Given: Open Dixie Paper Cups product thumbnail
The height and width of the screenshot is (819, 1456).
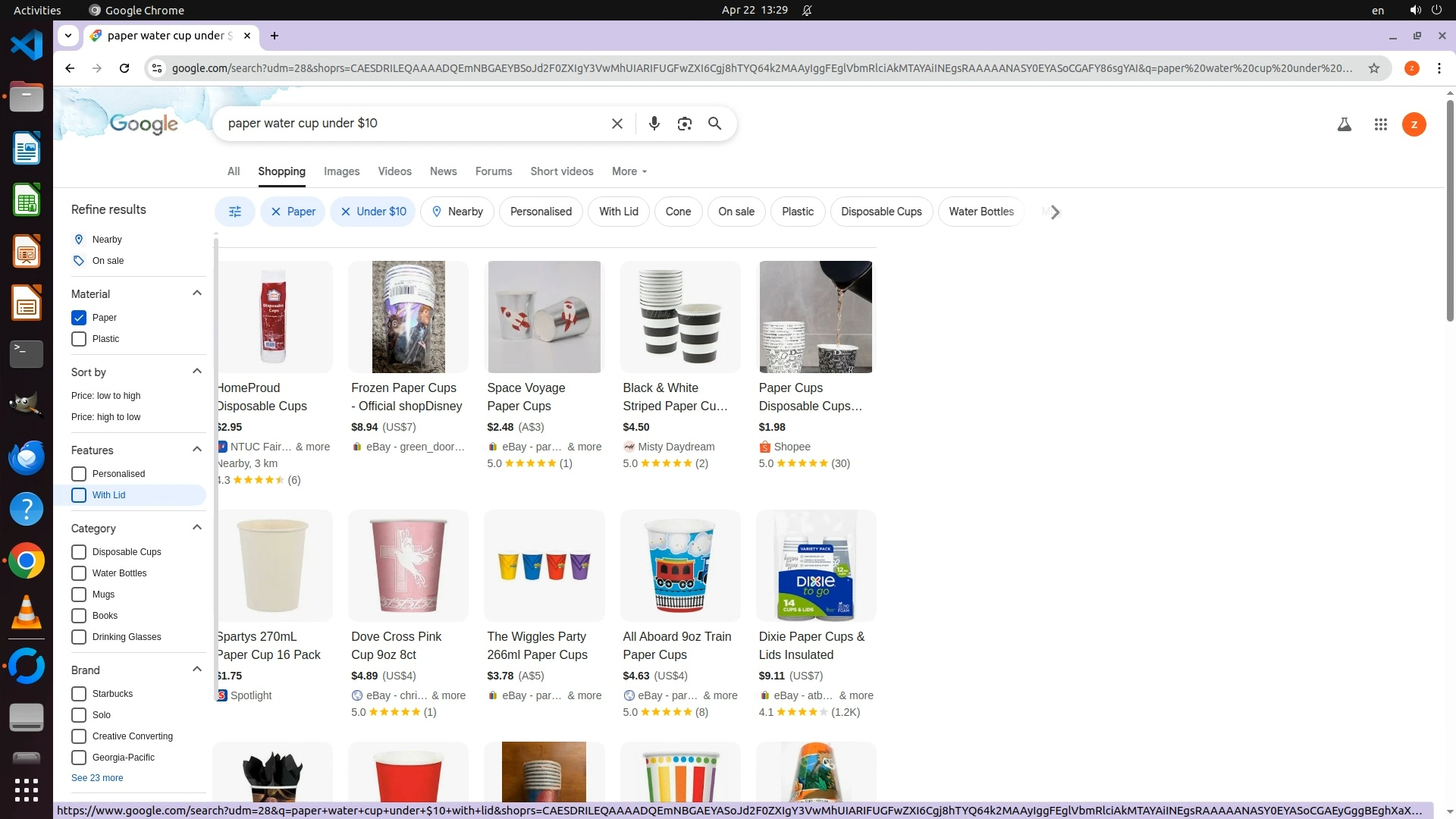Looking at the screenshot, I should click(816, 566).
